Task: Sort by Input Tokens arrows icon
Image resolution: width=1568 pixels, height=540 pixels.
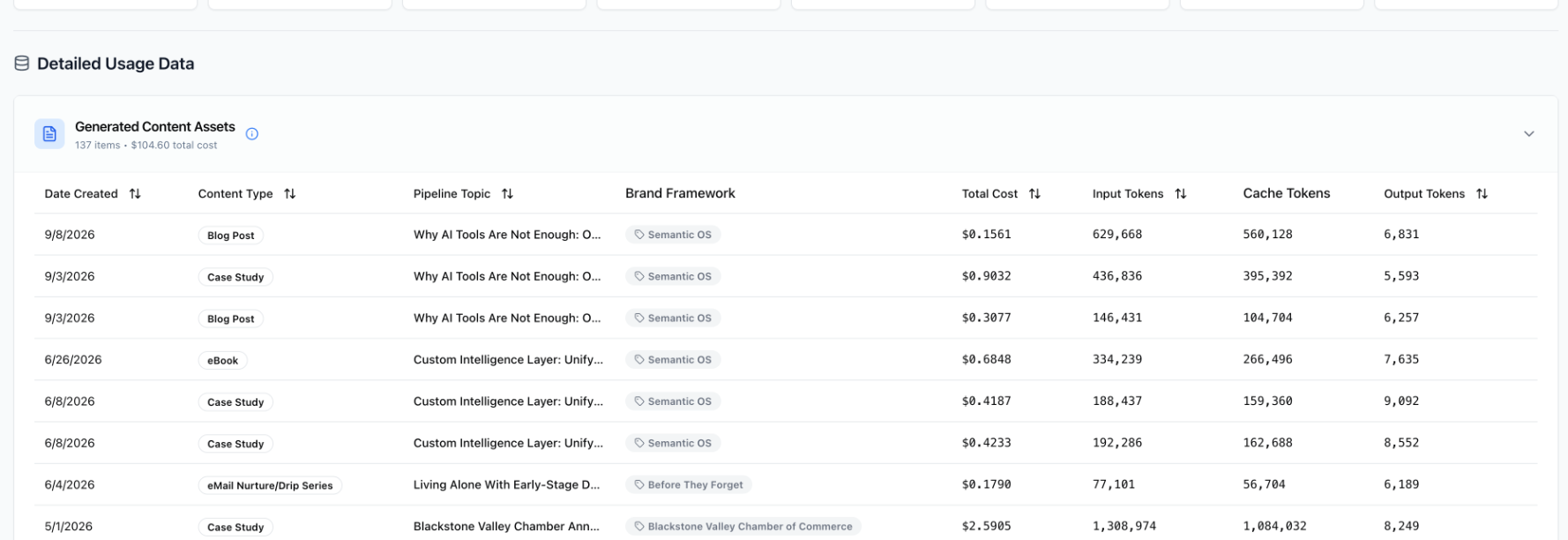Action: [x=1181, y=194]
